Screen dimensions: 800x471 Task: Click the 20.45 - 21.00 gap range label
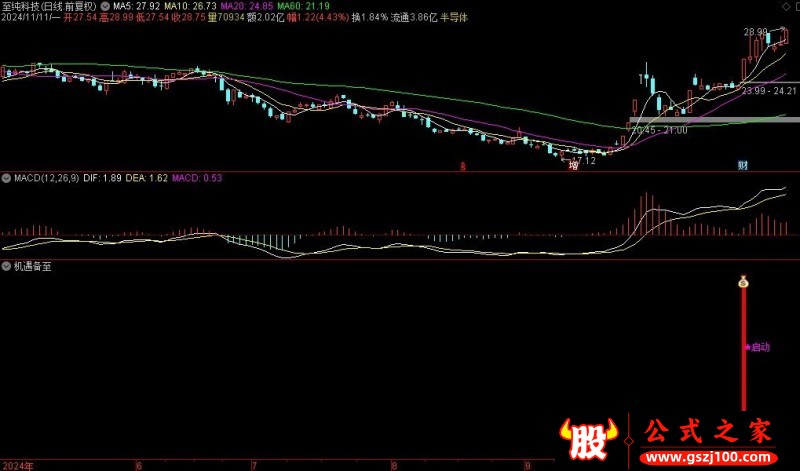pyautogui.click(x=660, y=131)
